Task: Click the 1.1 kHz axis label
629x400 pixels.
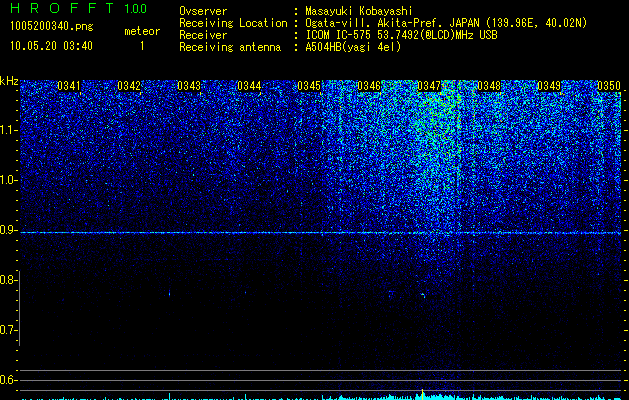Action: click(8, 130)
